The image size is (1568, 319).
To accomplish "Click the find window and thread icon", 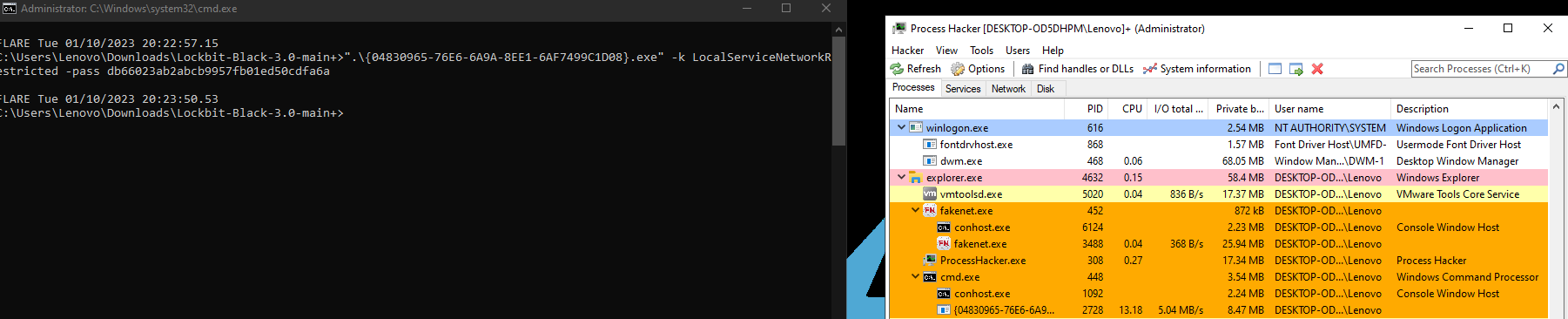I will (x=1296, y=69).
